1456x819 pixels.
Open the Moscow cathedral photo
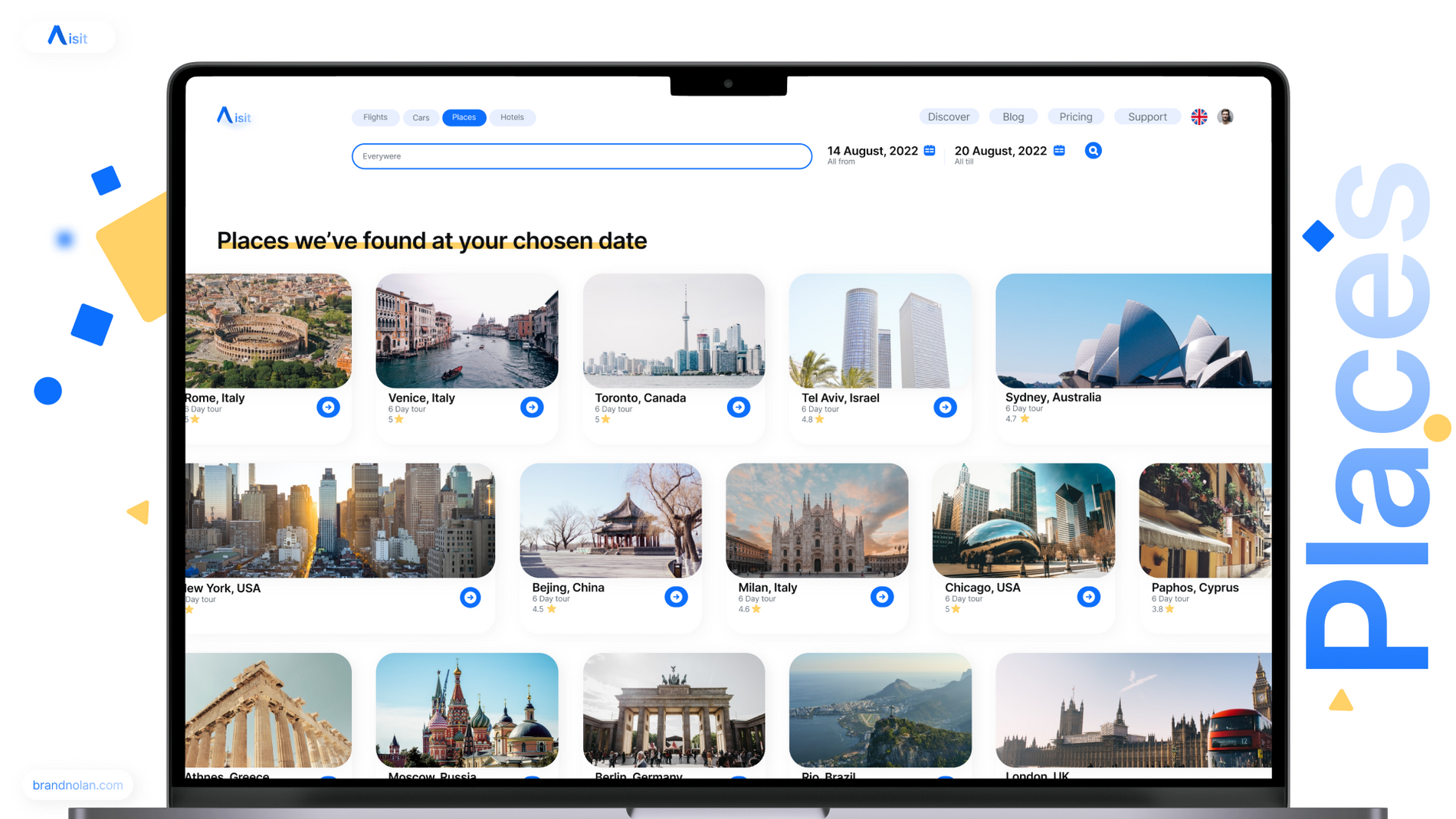point(467,710)
